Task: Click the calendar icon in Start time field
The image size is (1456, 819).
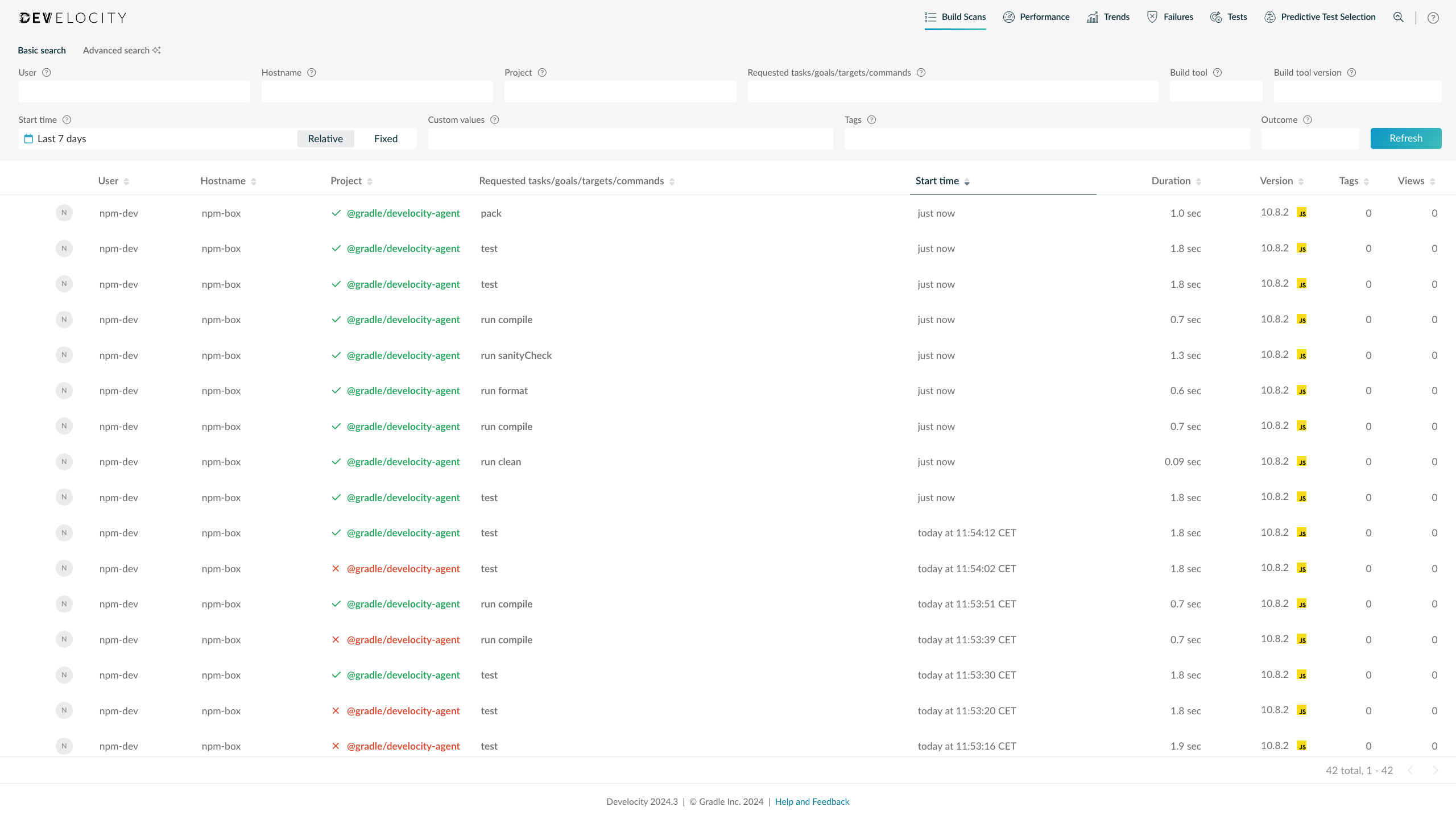Action: 28,139
